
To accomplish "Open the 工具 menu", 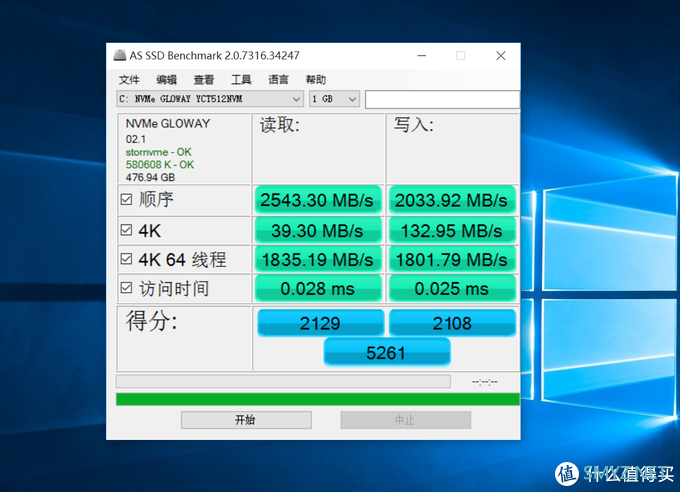I will point(241,80).
